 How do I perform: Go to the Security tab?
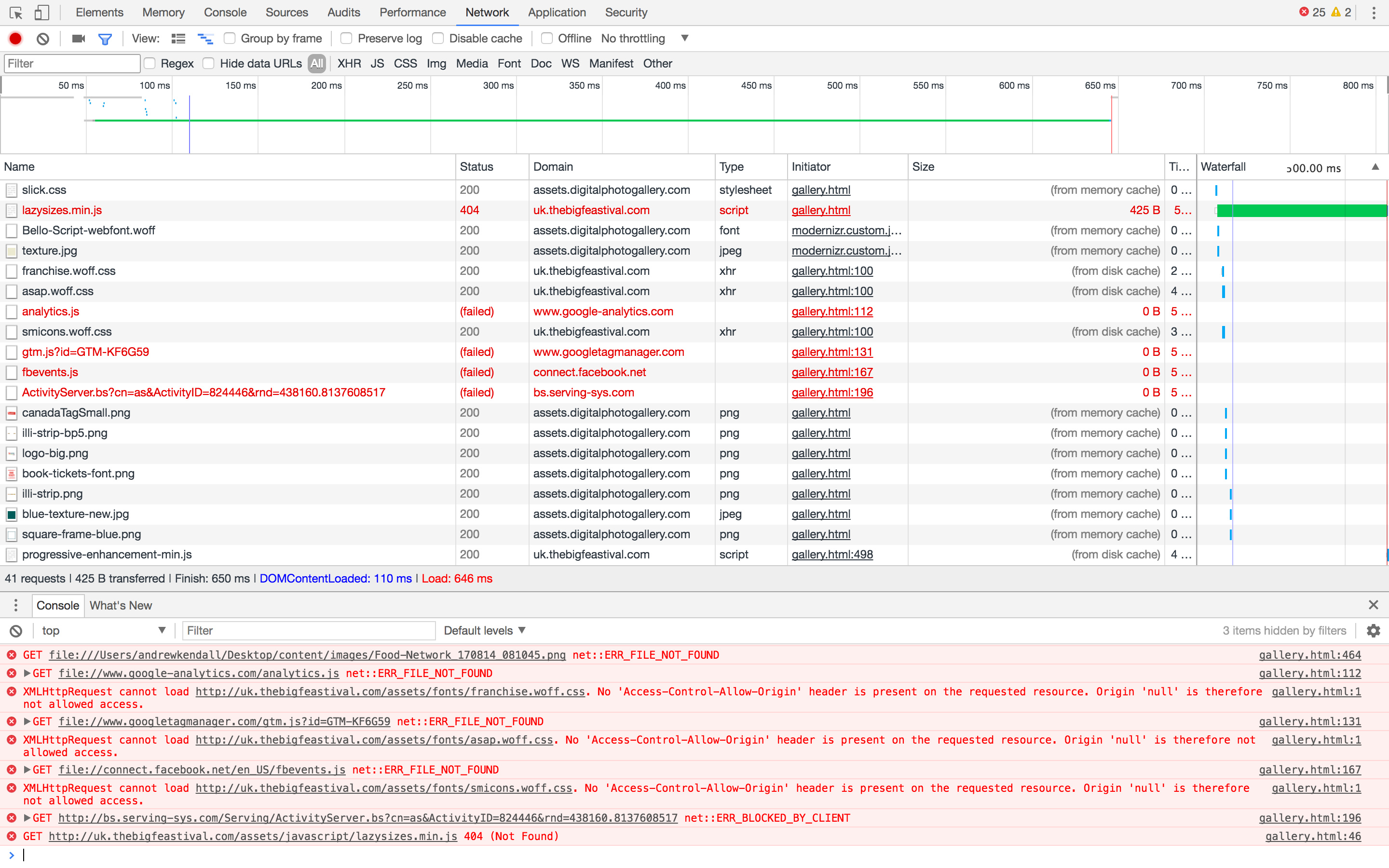(x=626, y=12)
